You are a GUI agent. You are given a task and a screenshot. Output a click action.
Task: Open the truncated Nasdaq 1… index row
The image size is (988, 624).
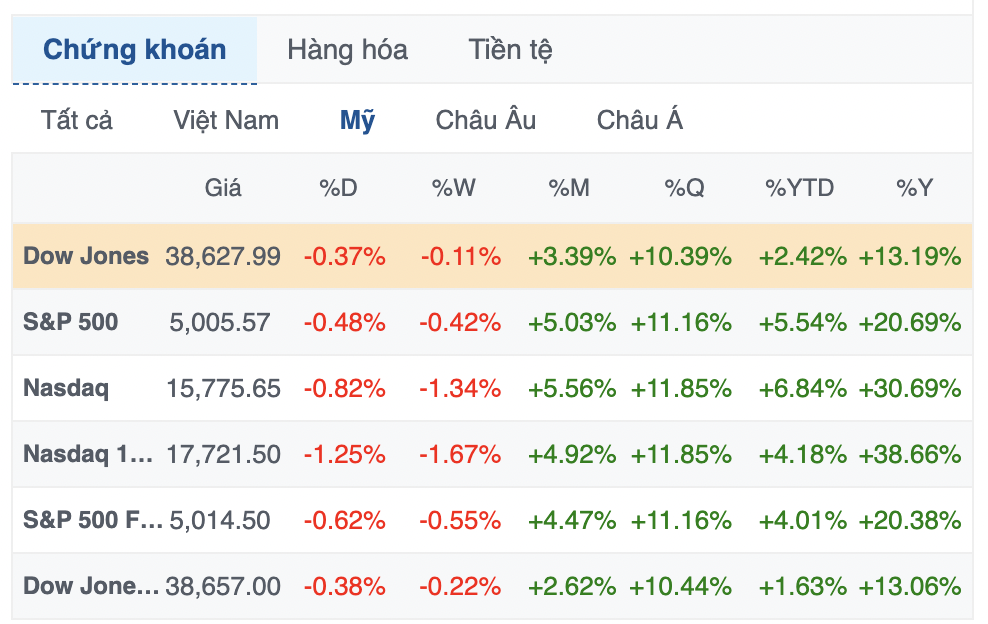pyautogui.click(x=88, y=454)
